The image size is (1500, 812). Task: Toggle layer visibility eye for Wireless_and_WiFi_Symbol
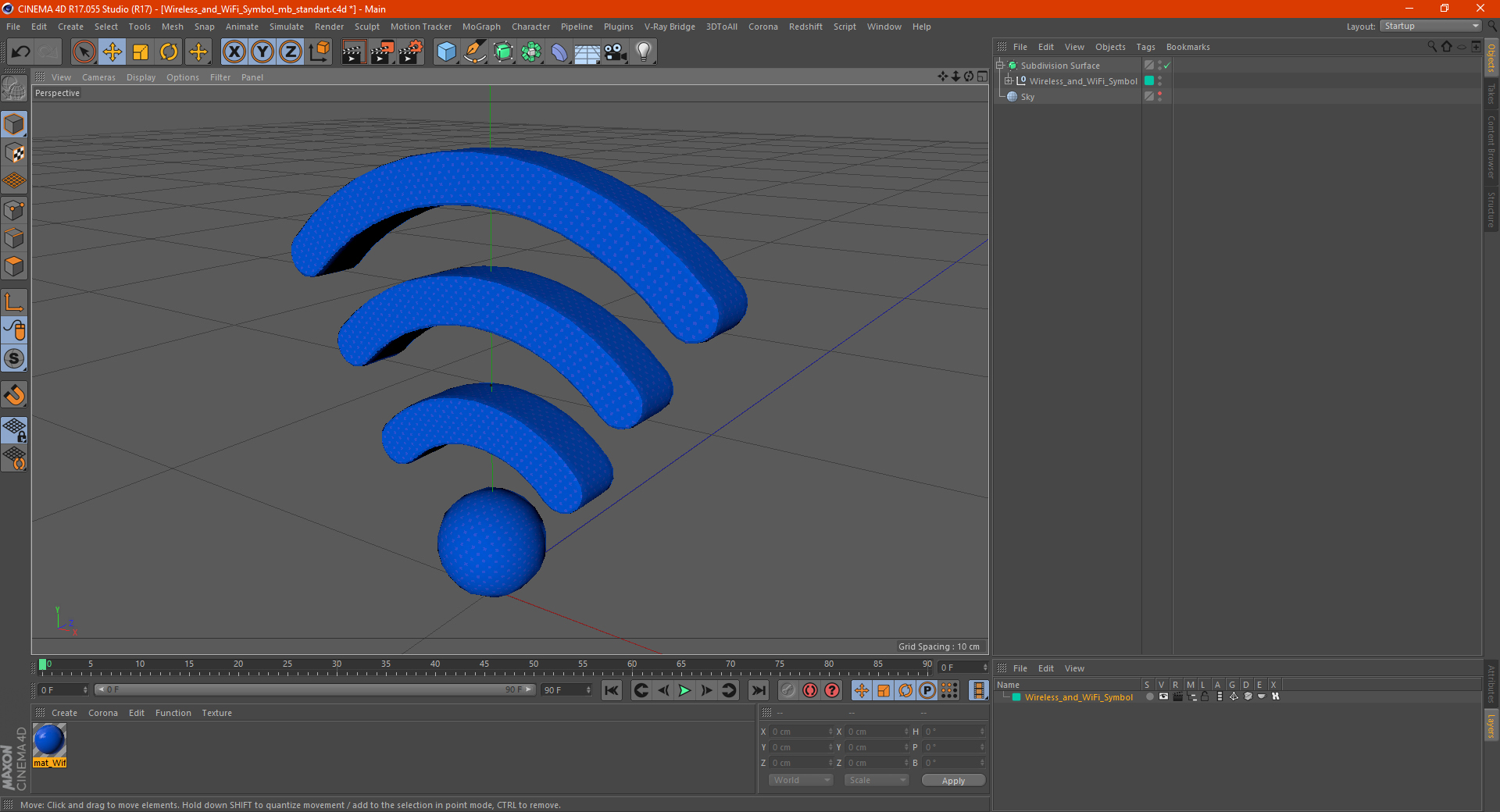tap(1163, 696)
